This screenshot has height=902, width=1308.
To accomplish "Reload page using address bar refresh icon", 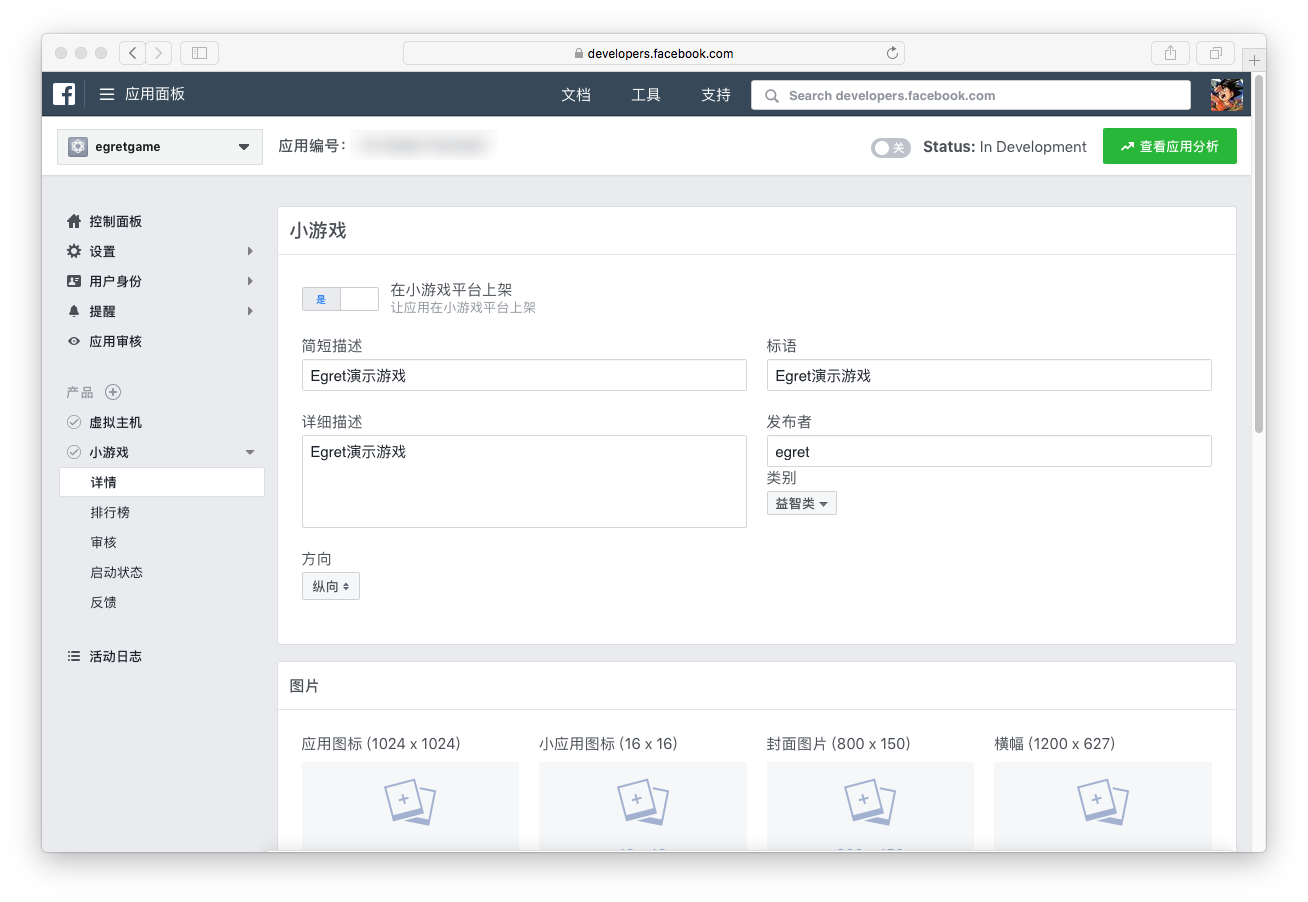I will tap(892, 53).
